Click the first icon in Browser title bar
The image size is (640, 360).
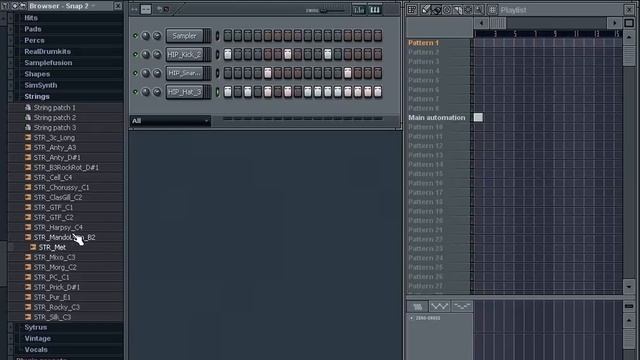point(5,6)
